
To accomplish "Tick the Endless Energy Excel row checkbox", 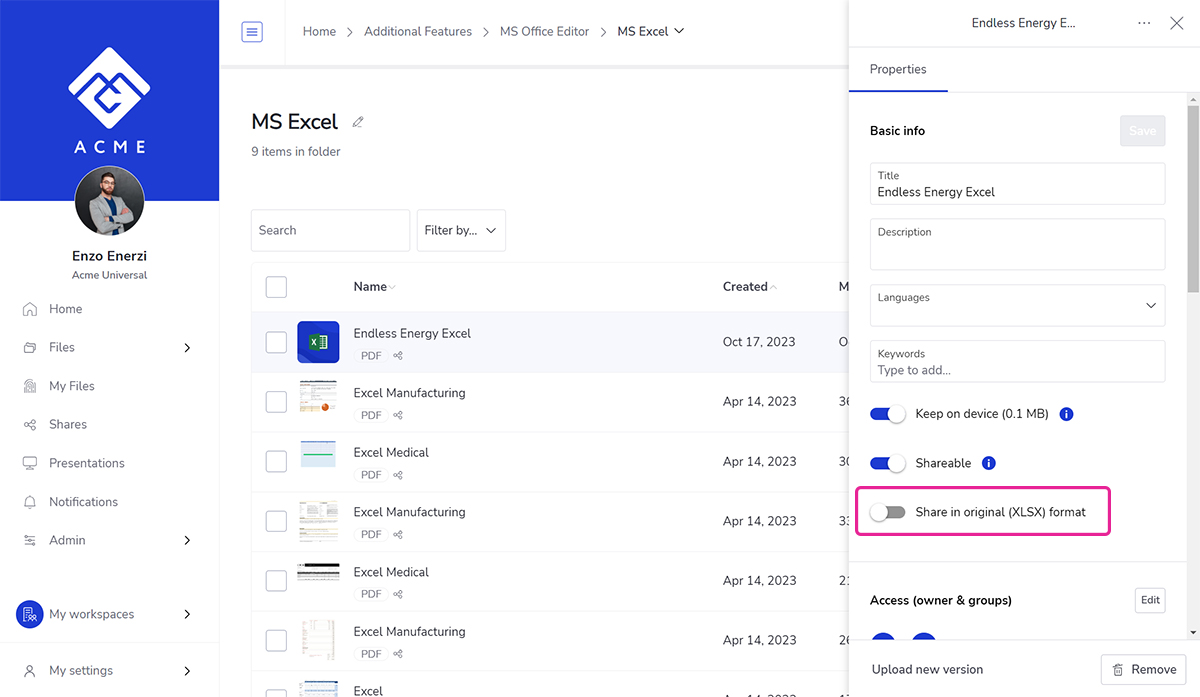I will click(276, 342).
